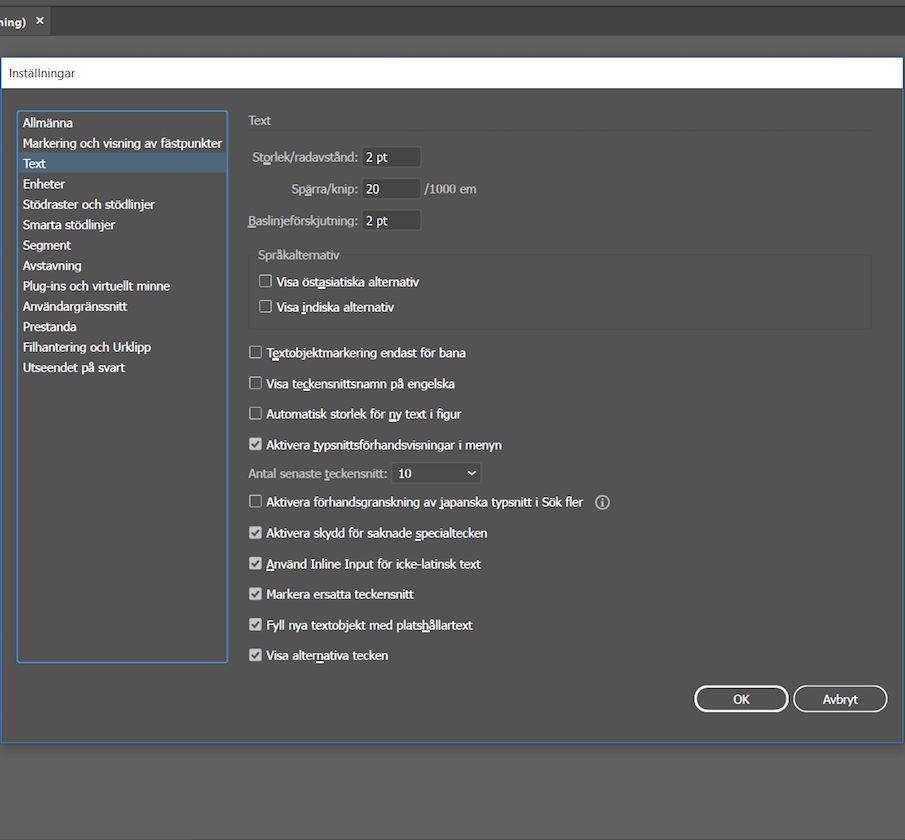This screenshot has height=840, width=905.
Task: Open Markering och visning av fästpunkter
Action: (122, 143)
